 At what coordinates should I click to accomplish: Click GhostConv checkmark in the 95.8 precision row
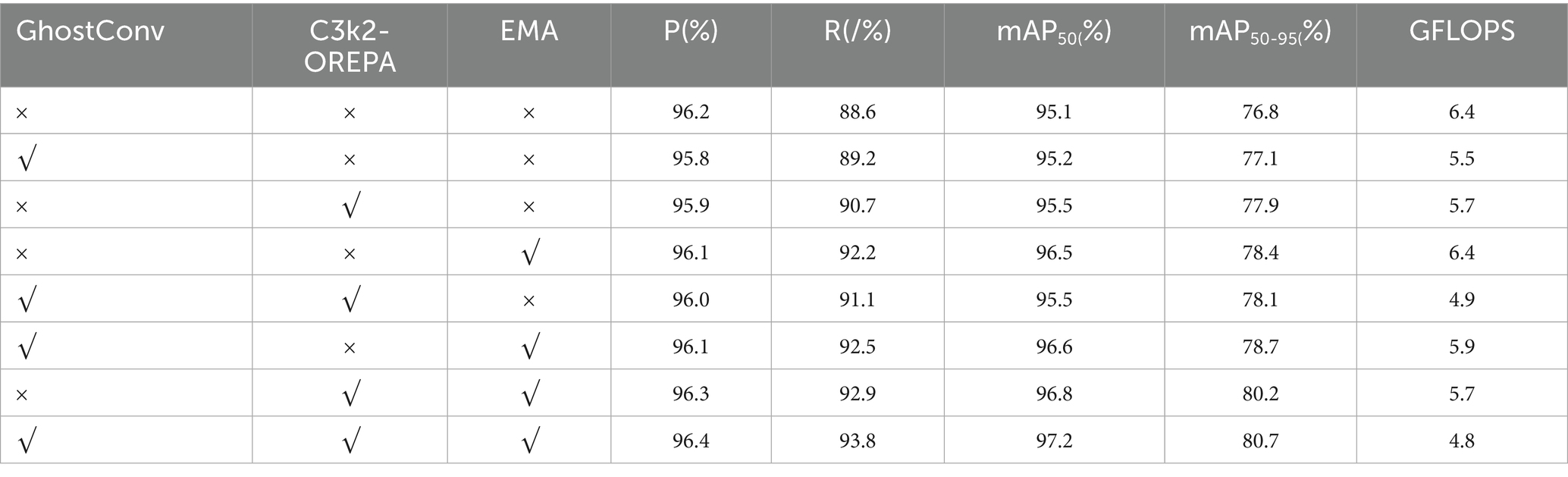click(x=25, y=159)
